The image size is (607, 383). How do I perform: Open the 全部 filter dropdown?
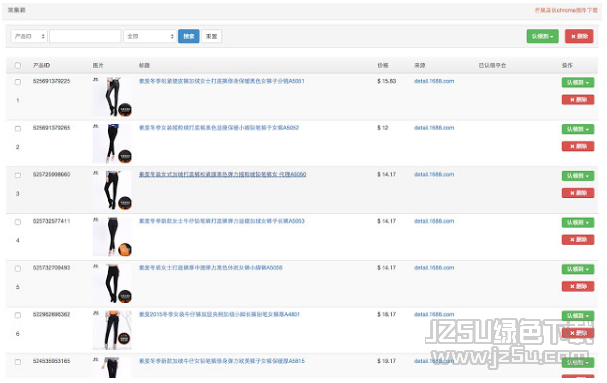pyautogui.click(x=150, y=36)
